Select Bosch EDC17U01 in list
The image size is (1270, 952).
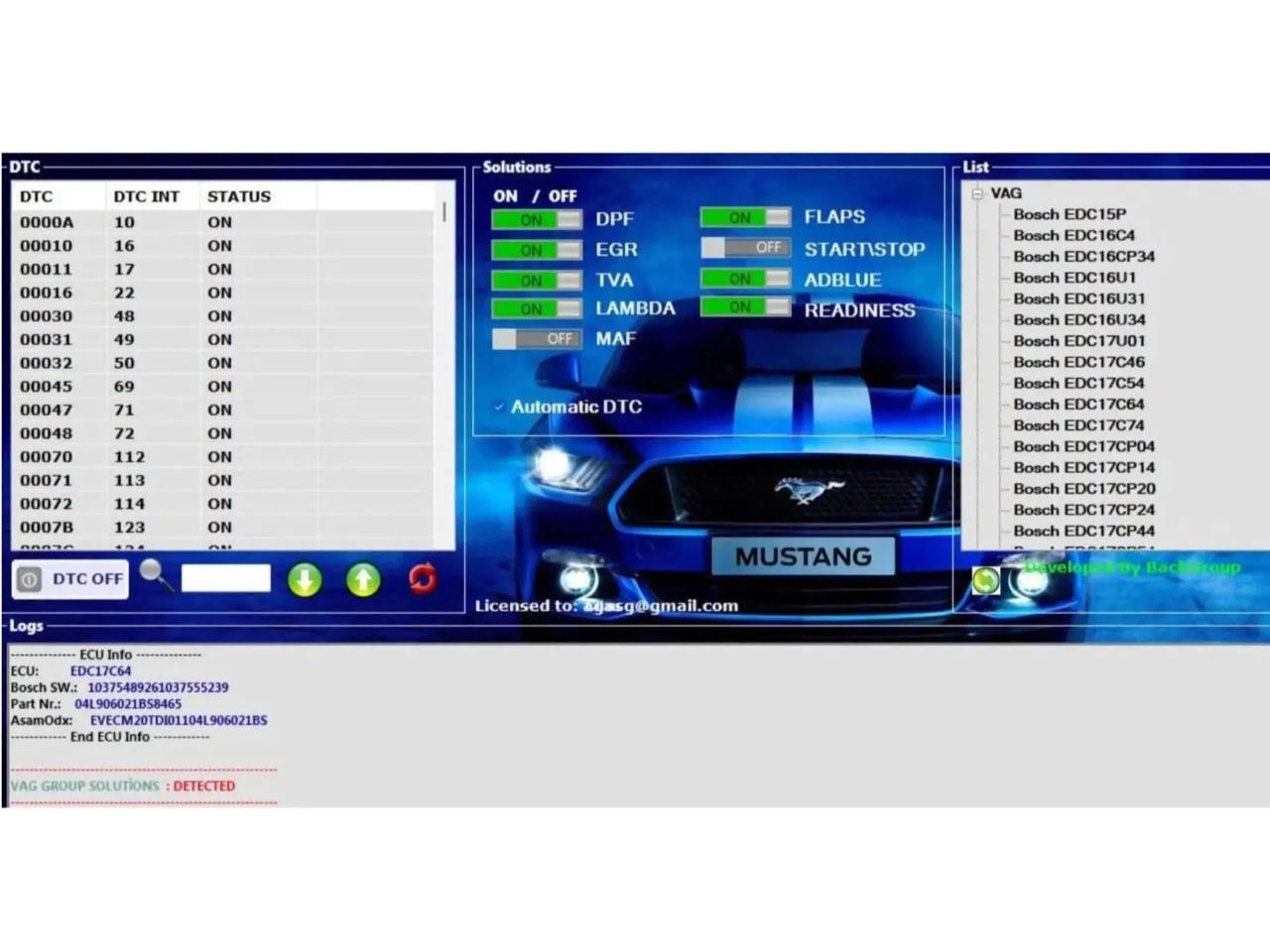point(1079,341)
